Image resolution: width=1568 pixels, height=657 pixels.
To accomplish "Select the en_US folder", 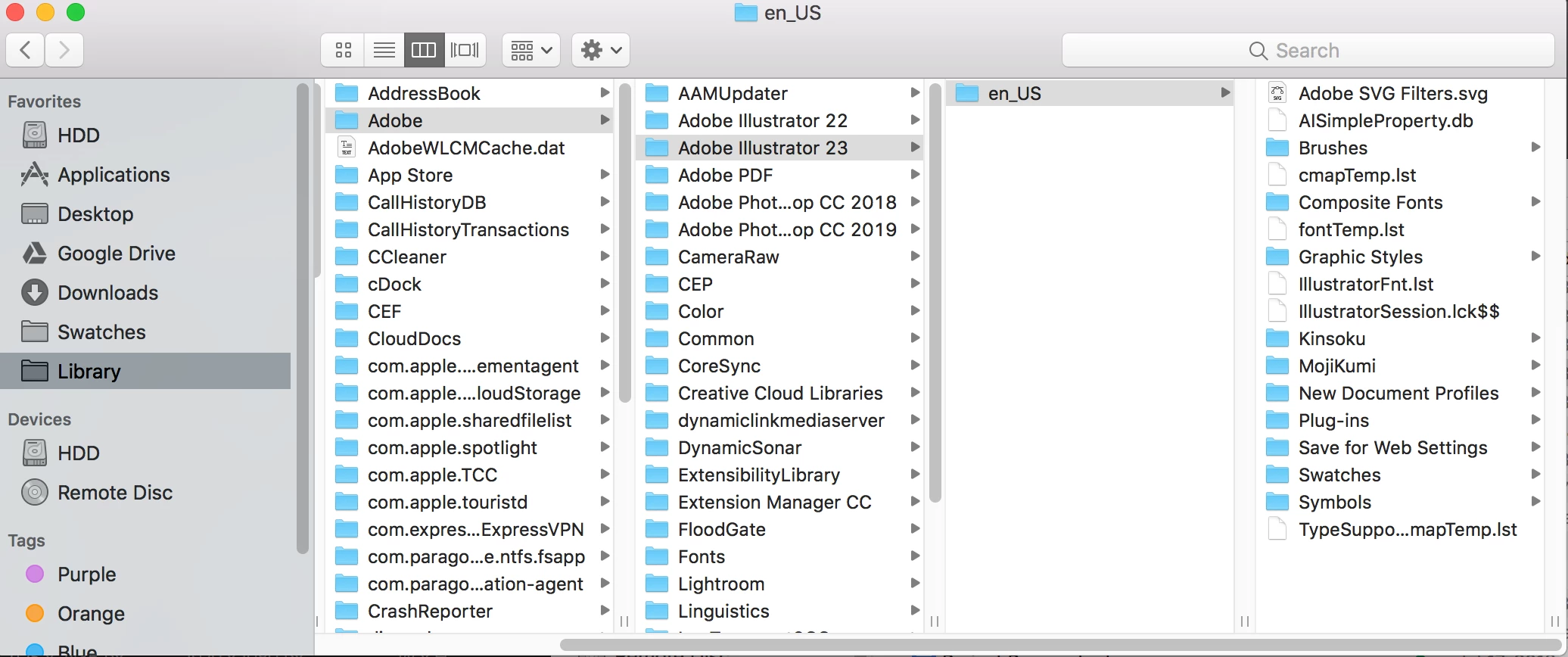I will [1090, 93].
